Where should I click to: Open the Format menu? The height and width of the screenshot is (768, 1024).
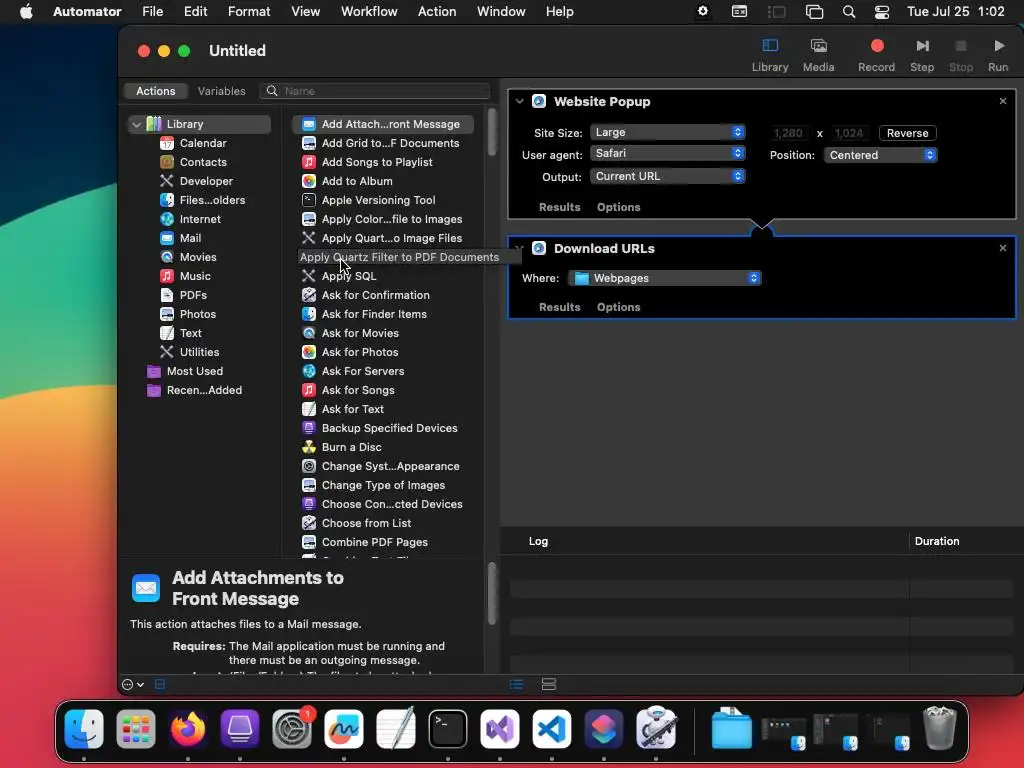249,11
